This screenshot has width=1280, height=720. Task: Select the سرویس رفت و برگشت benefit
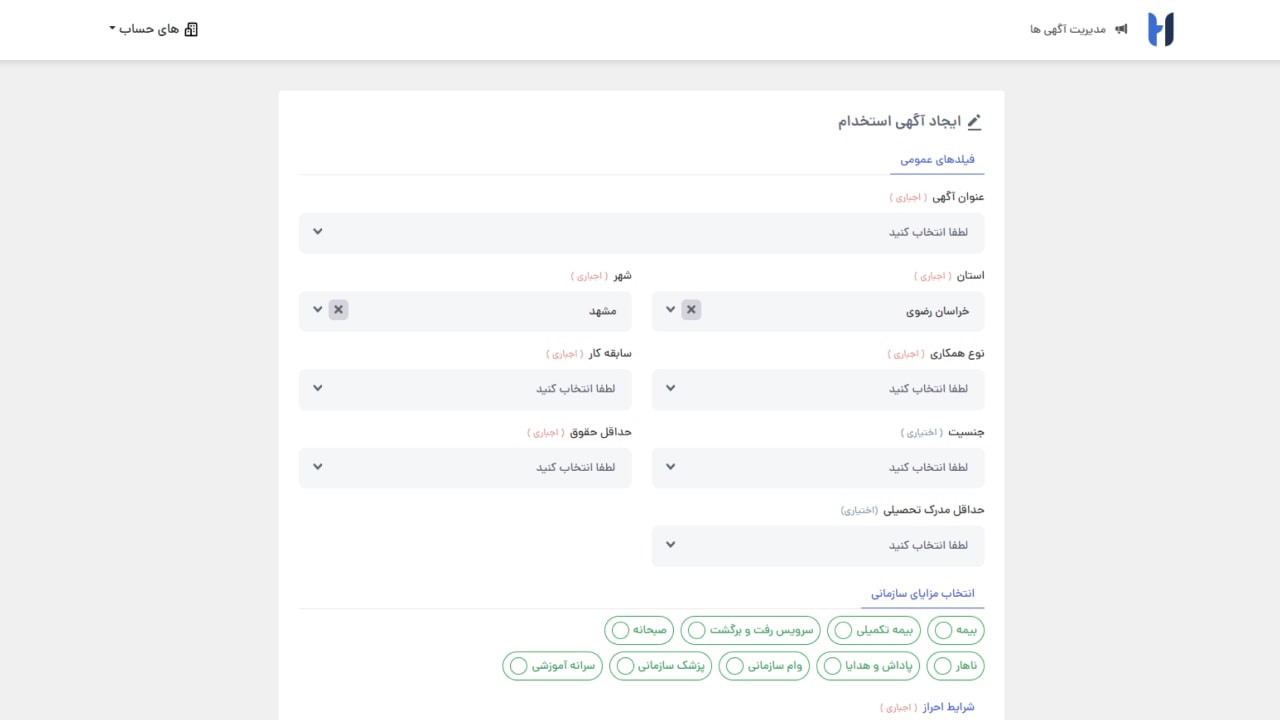click(696, 630)
